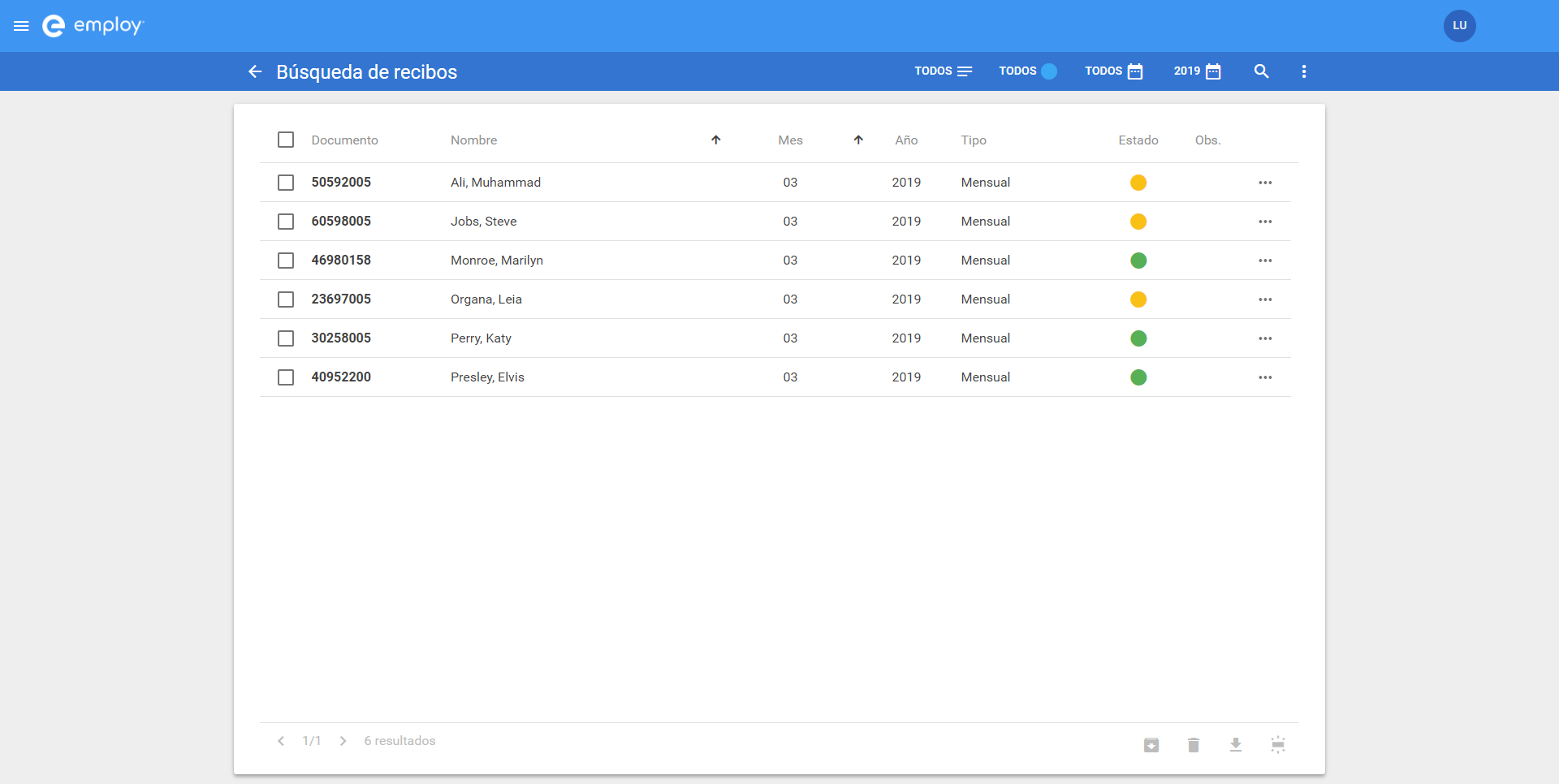
Task: Open row options for Ali, Muhammad
Action: click(1265, 183)
